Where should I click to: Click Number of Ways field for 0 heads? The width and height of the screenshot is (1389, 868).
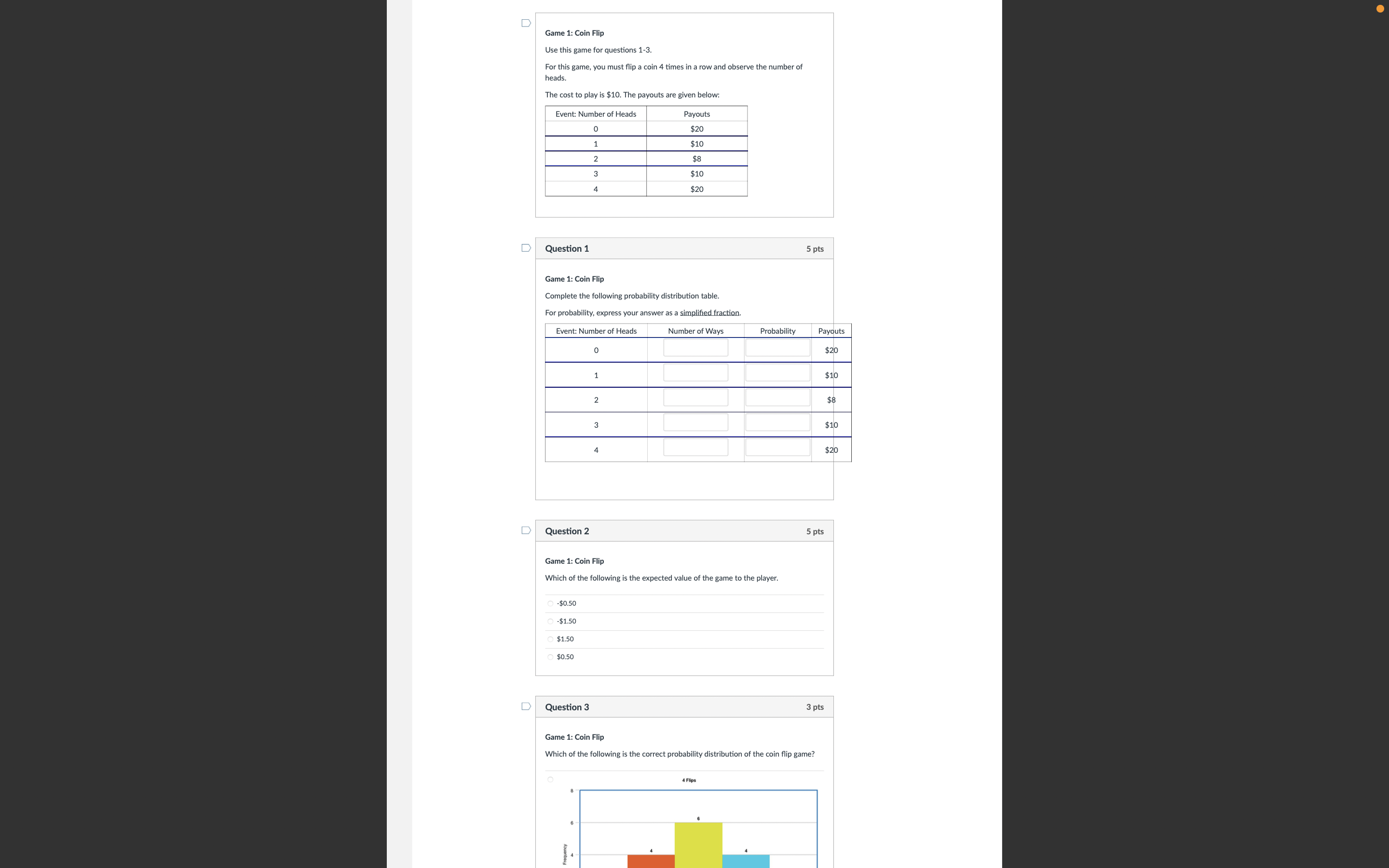695,348
